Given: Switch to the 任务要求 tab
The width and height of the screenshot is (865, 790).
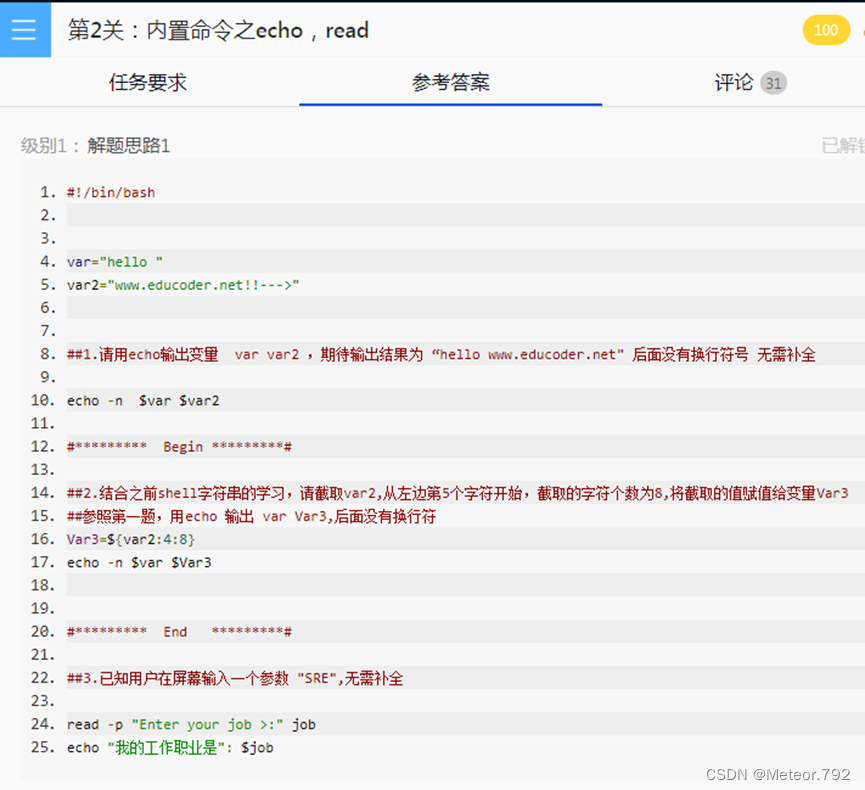Looking at the screenshot, I should coord(148,83).
